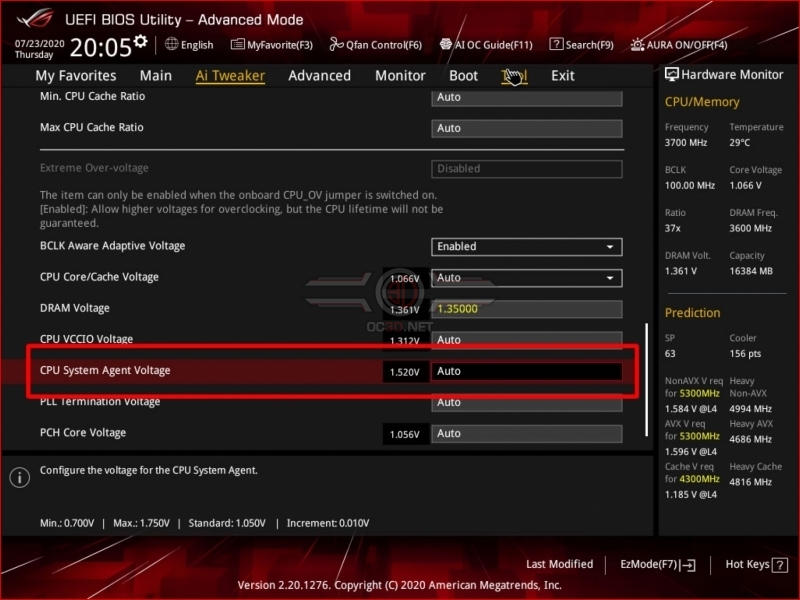Click PCH Core Voltage Auto field
Viewport: 800px width, 600px height.
[x=527, y=433]
